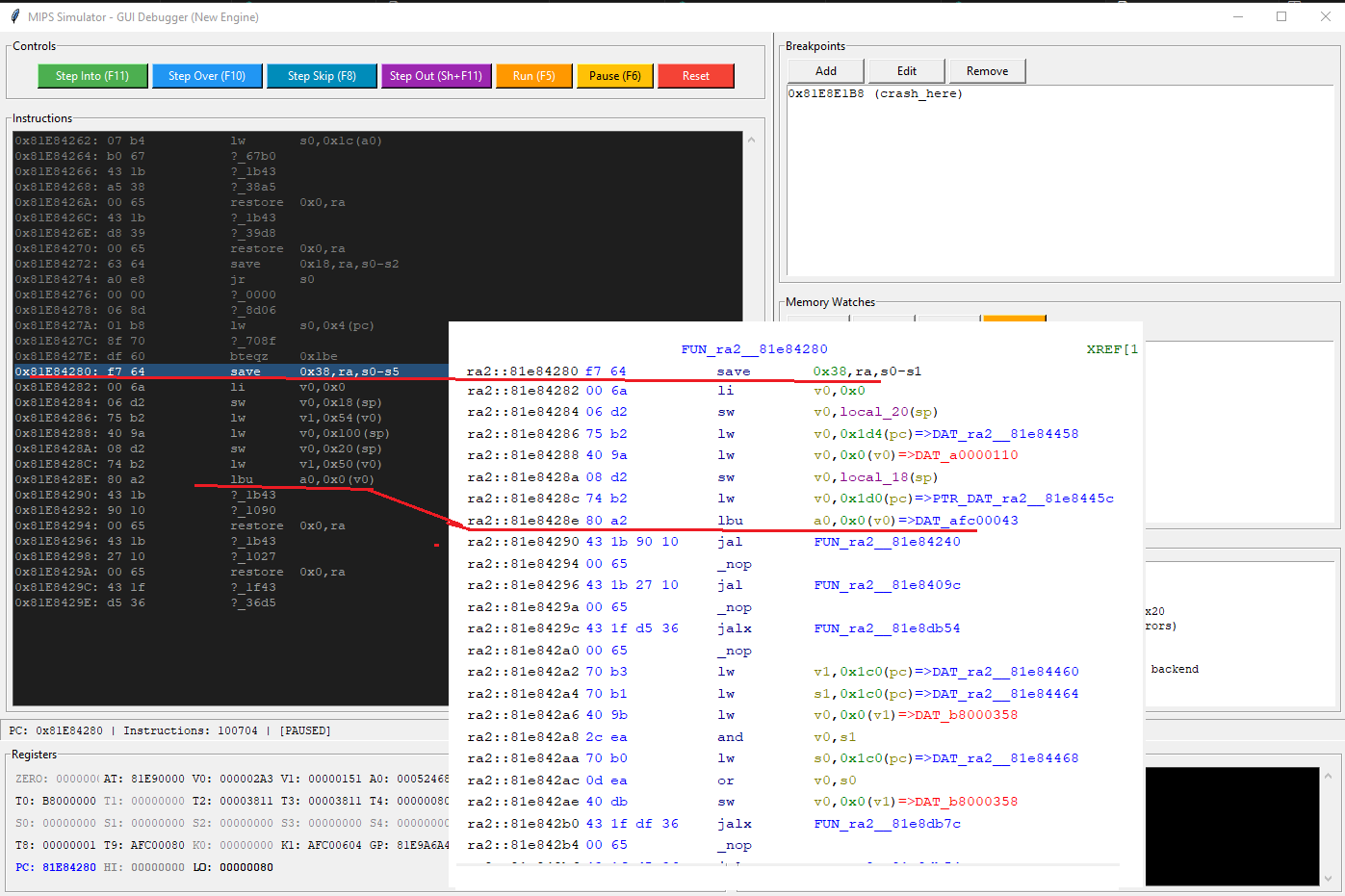Select the crash_here breakpoint entry
Image resolution: width=1345 pixels, height=896 pixels.
874,94
